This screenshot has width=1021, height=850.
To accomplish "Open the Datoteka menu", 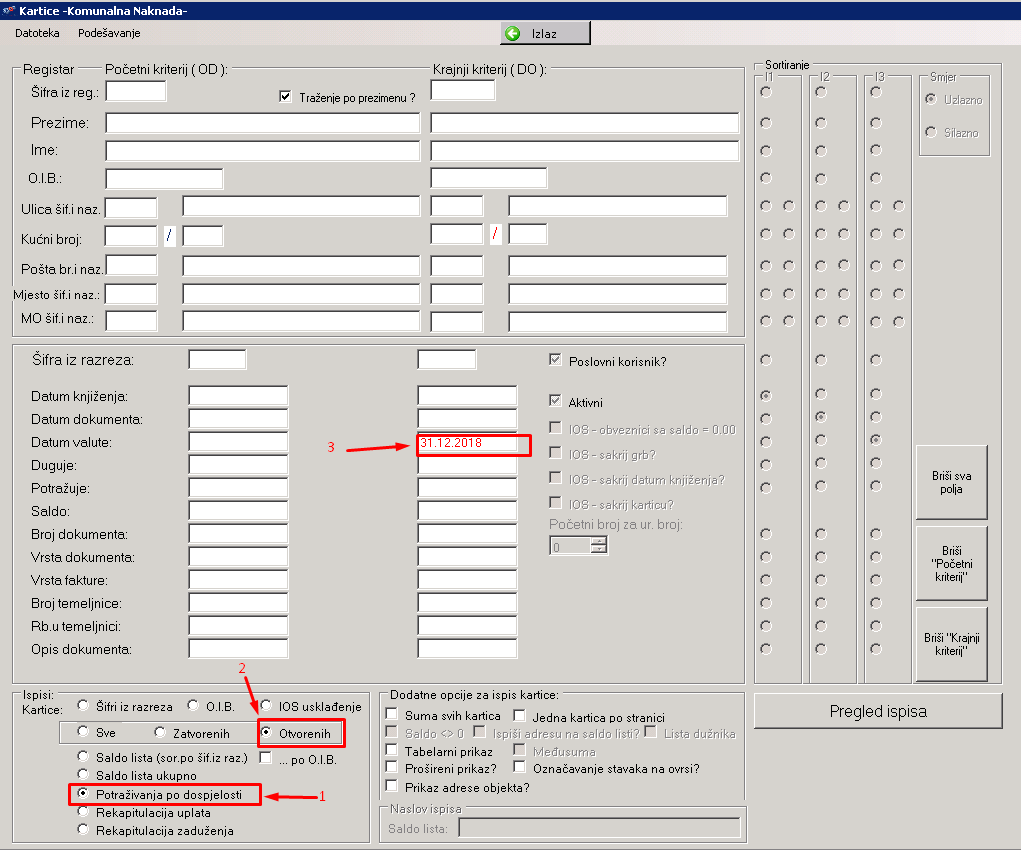I will click(36, 33).
